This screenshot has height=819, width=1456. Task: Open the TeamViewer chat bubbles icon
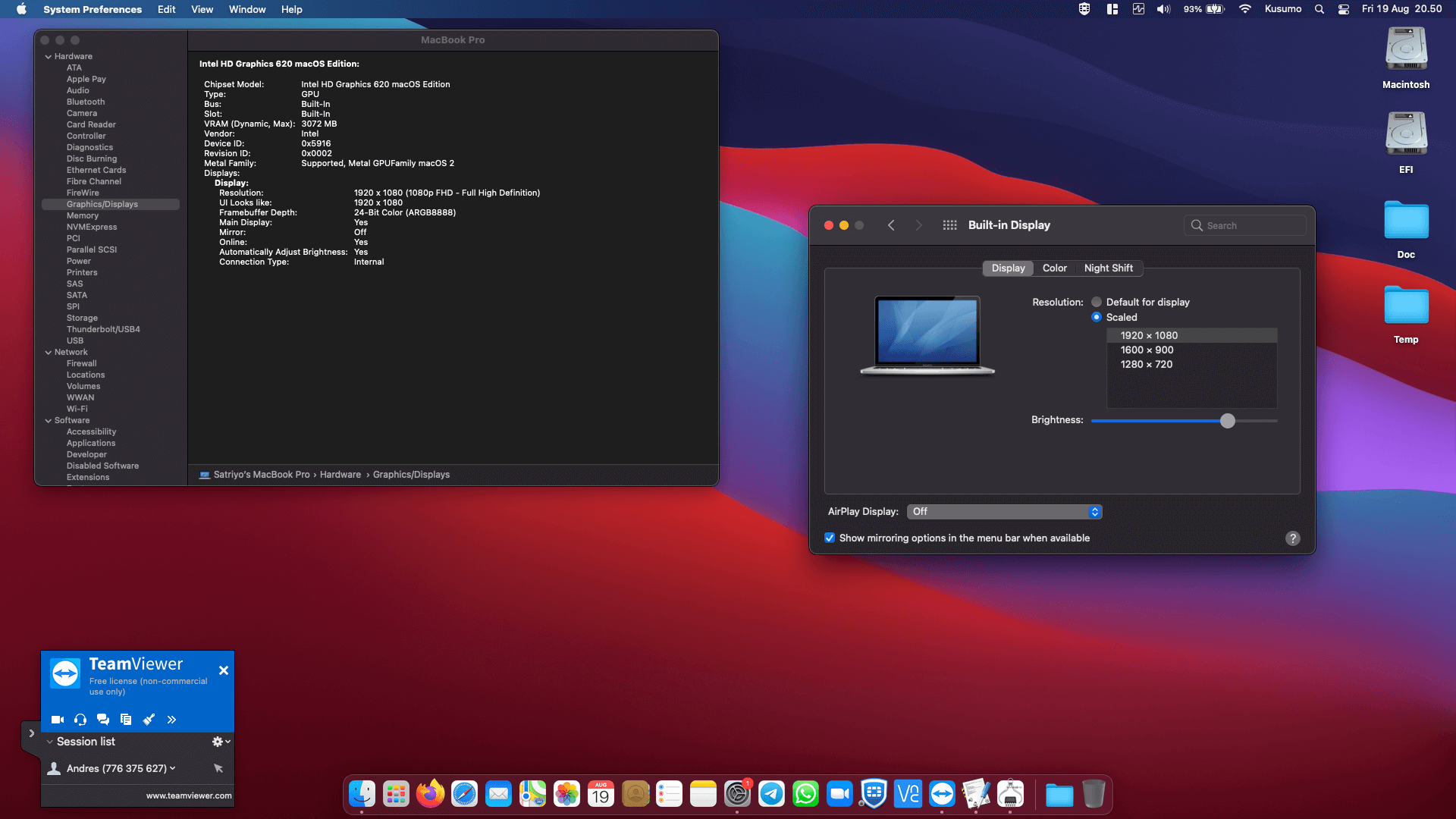103,720
